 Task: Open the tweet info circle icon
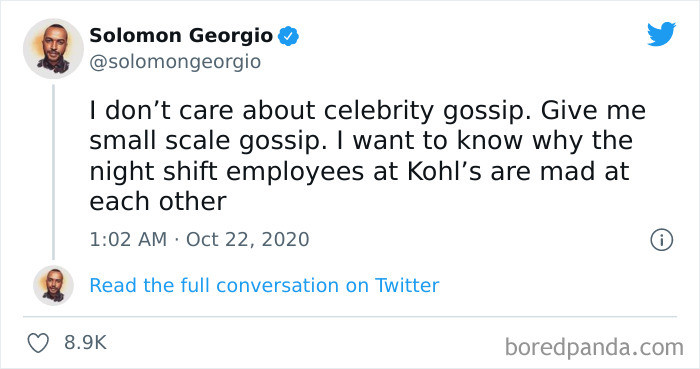[661, 240]
